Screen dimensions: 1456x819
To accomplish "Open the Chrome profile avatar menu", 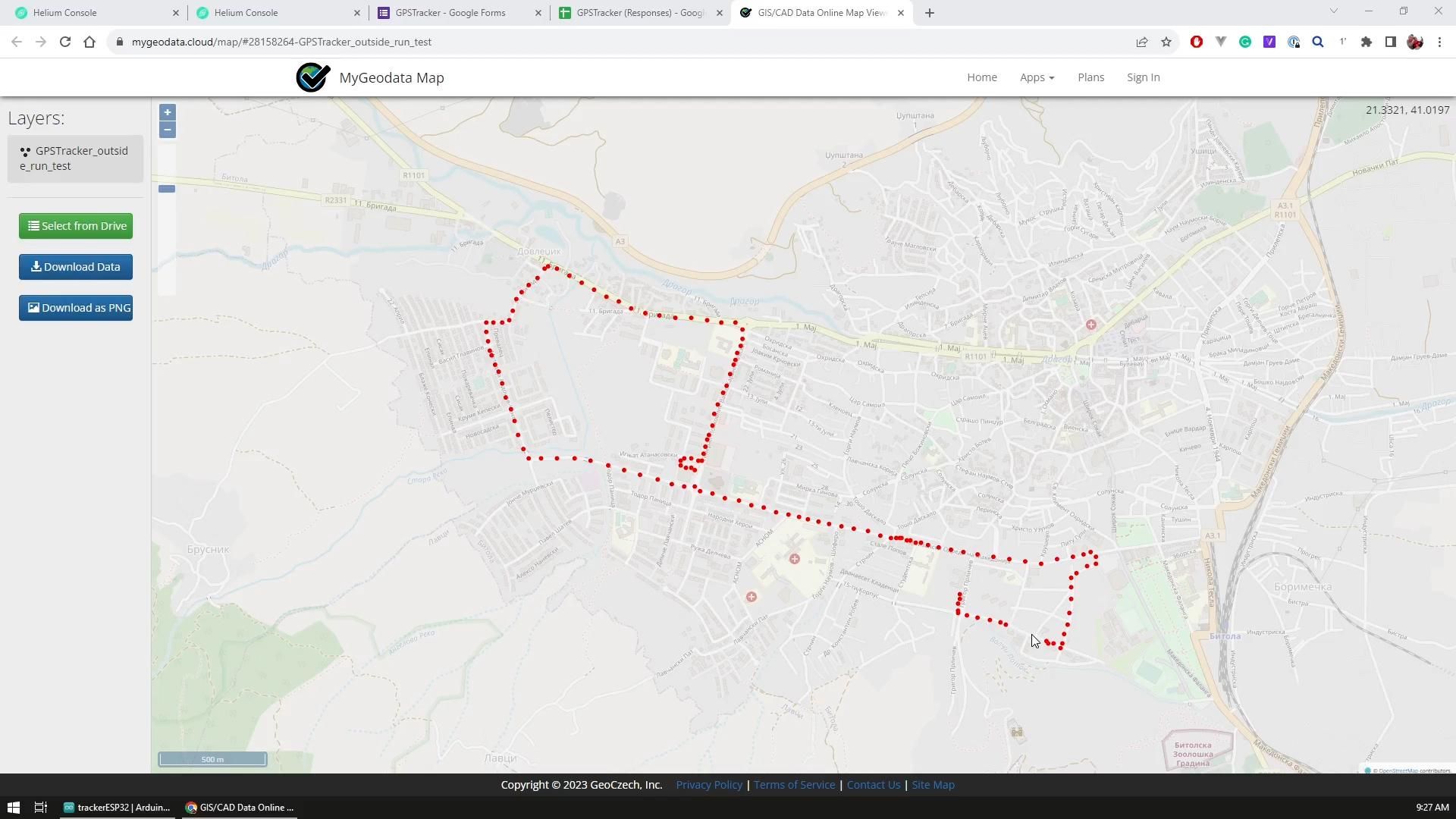I will pos(1414,42).
